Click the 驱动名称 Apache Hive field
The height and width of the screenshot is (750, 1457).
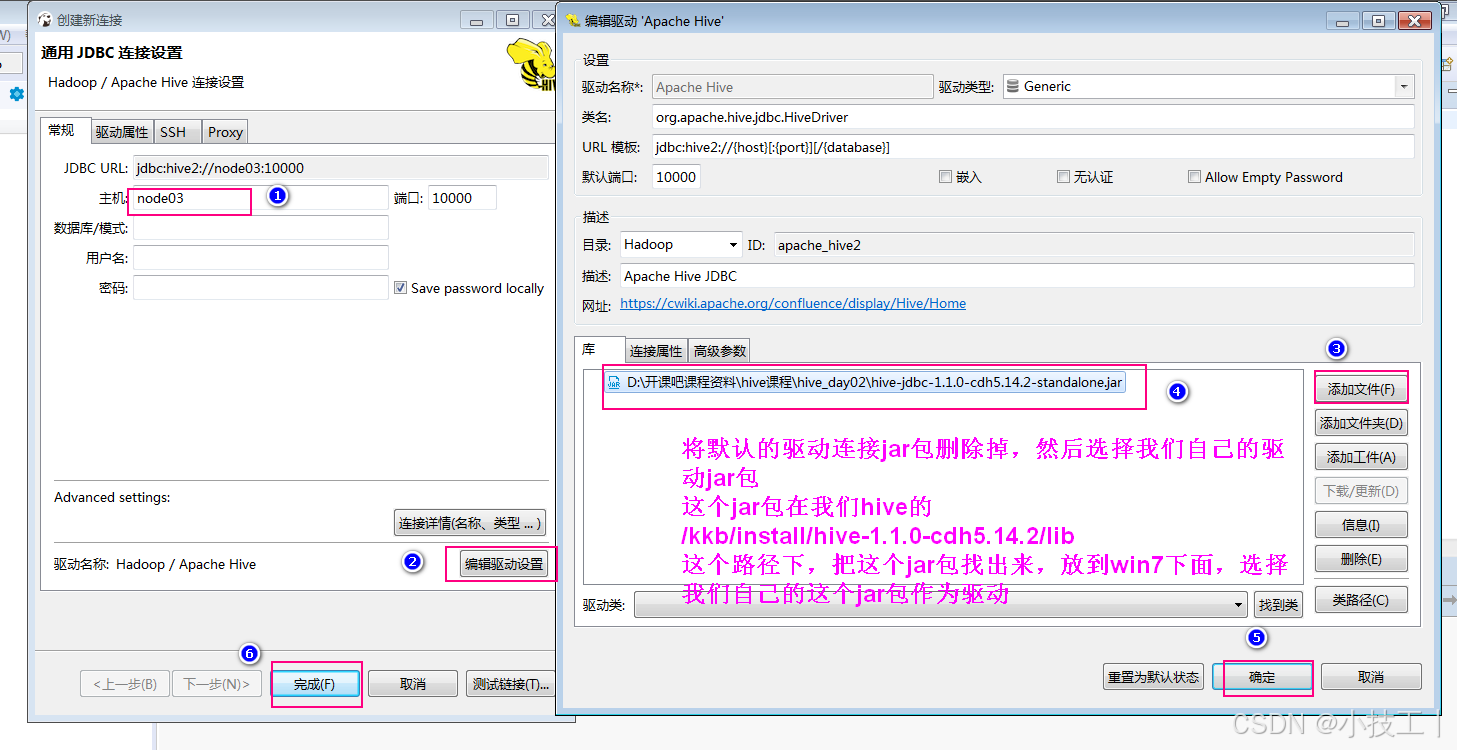click(x=792, y=87)
